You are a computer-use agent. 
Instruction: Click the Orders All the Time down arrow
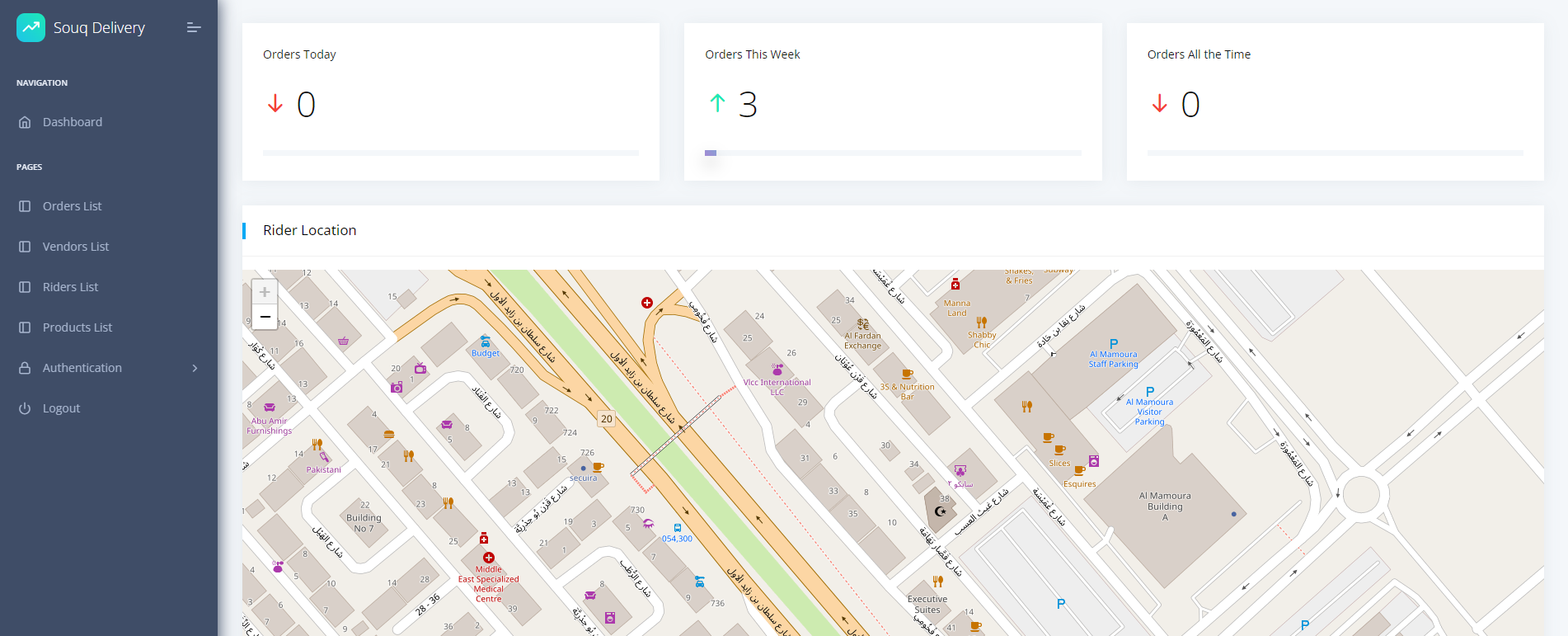click(x=1160, y=104)
